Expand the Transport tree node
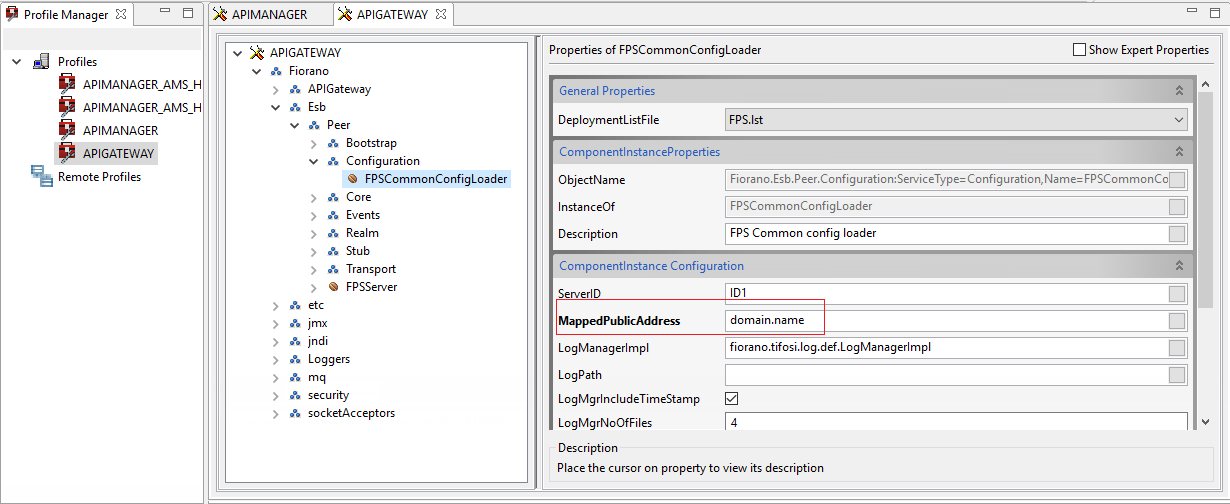 point(314,269)
